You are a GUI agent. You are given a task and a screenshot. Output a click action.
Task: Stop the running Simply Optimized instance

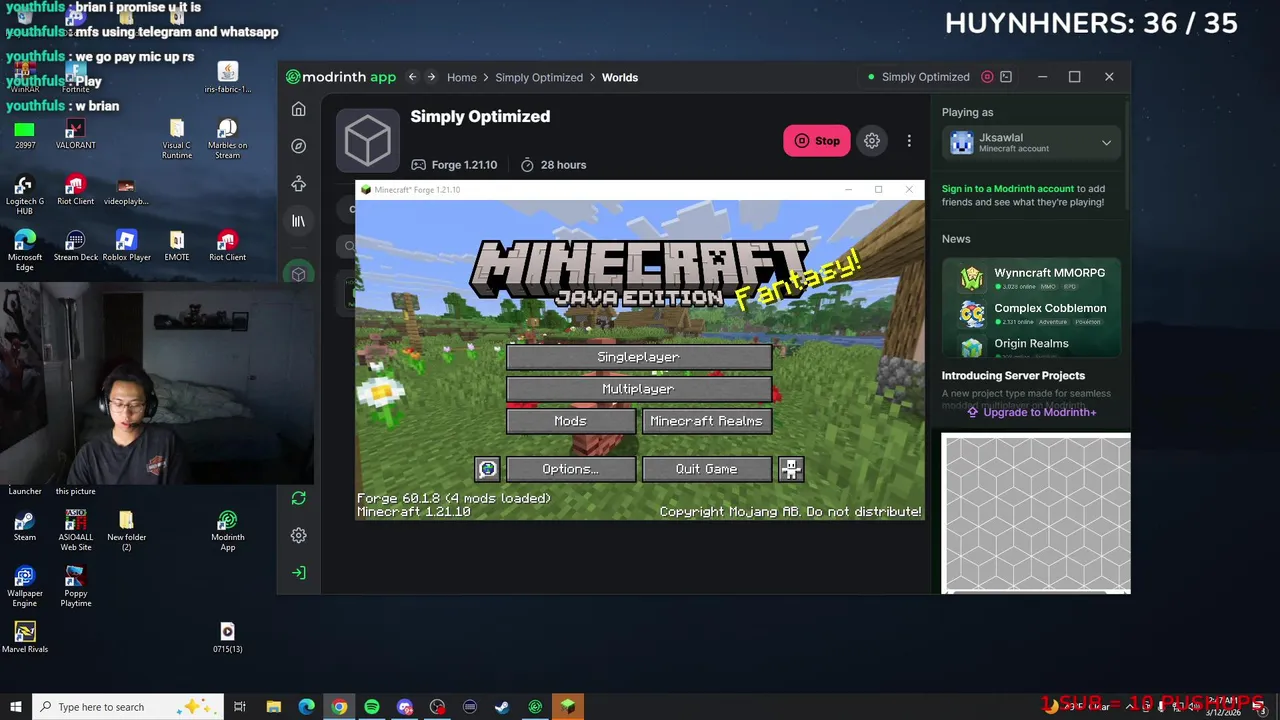point(817,141)
